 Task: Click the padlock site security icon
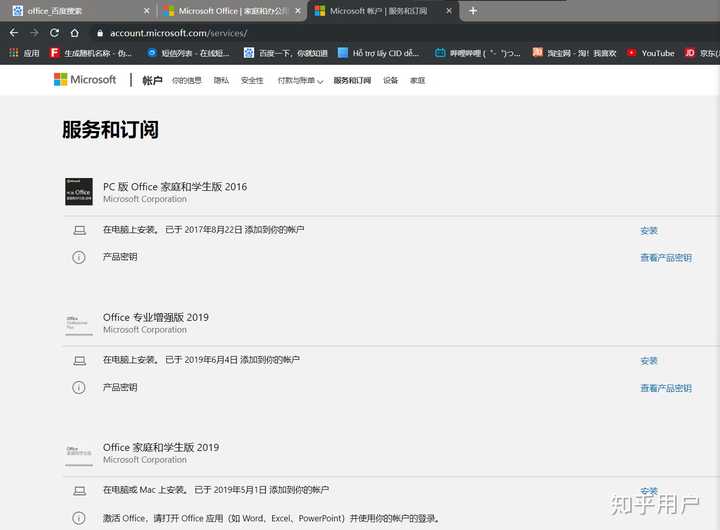pos(100,33)
